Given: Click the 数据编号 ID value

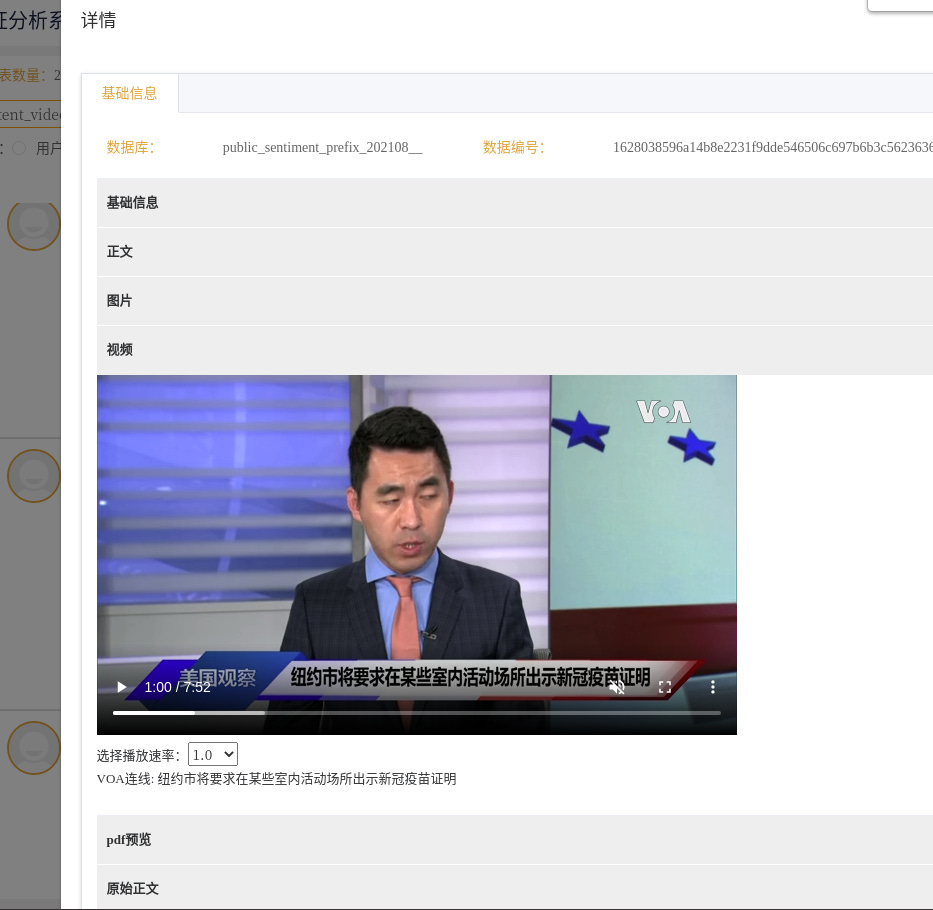Looking at the screenshot, I should (x=773, y=148).
